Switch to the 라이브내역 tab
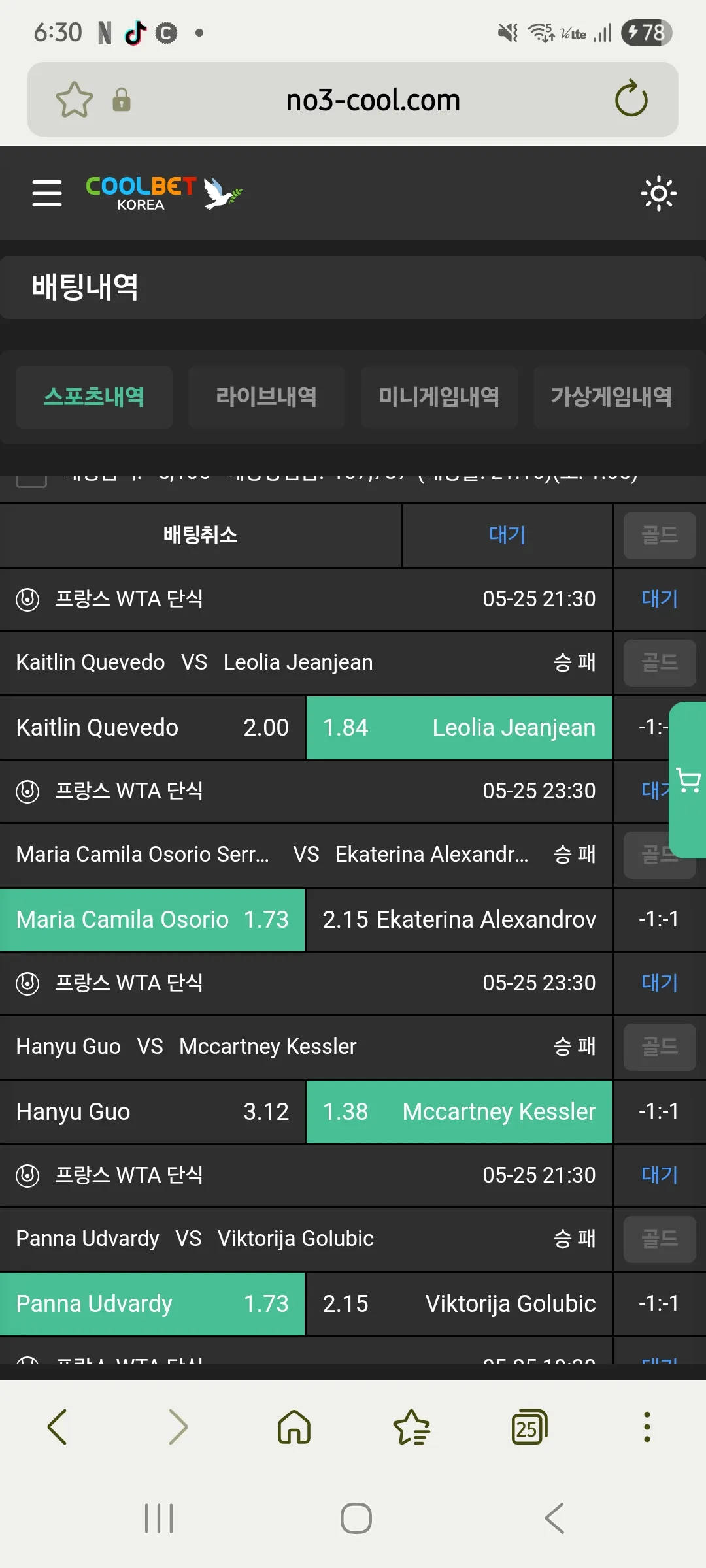 pos(267,397)
